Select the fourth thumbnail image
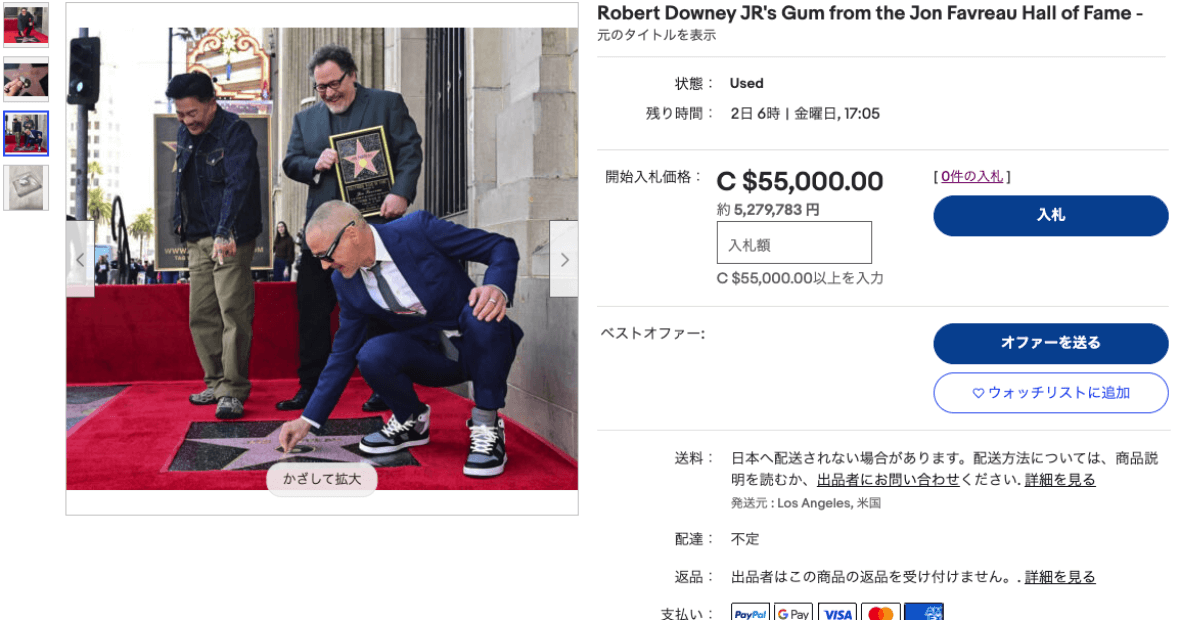 pyautogui.click(x=26, y=187)
